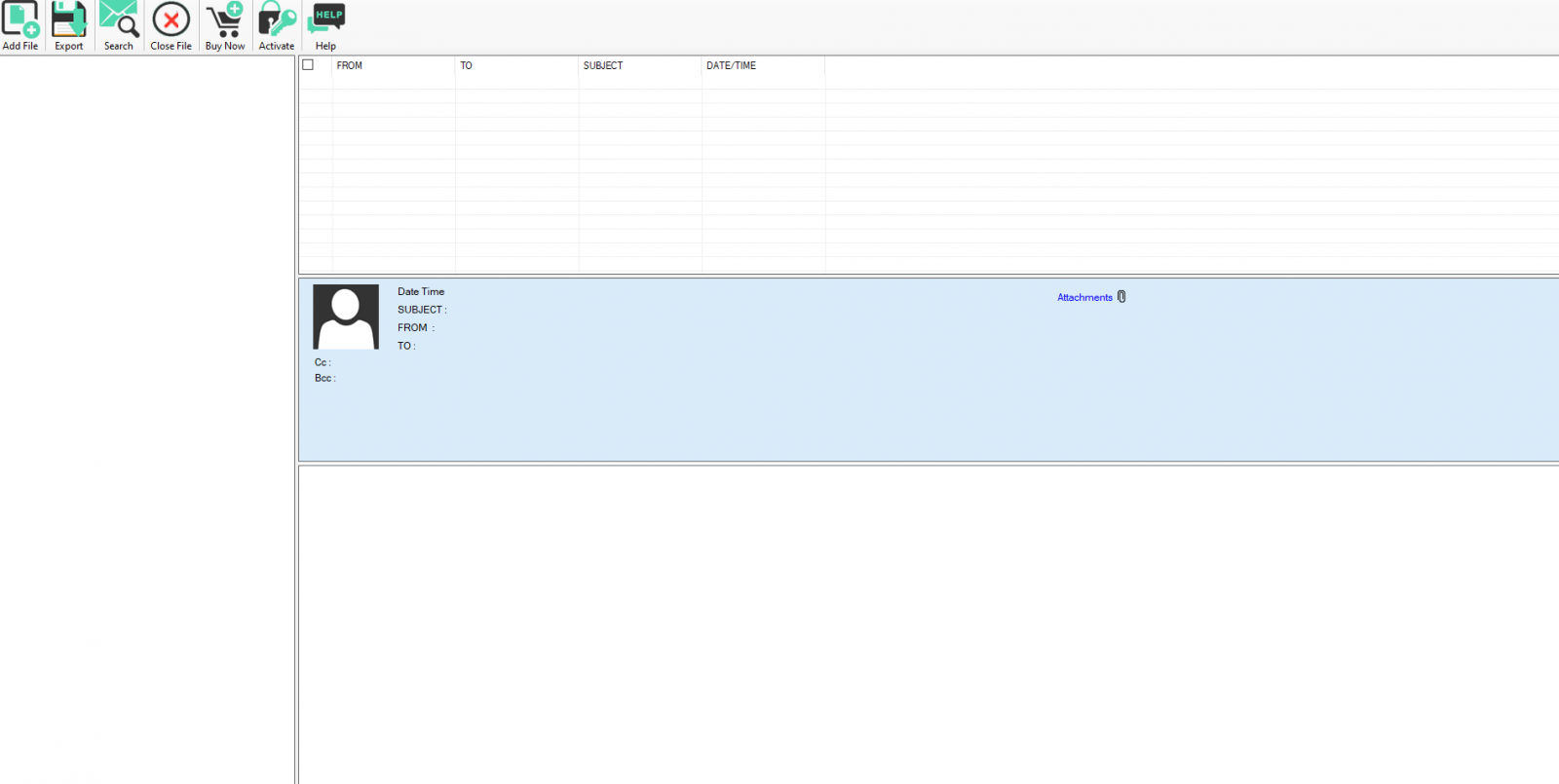Screen dimensions: 1559x784
Task: Open the Attachments link
Action: (x=1084, y=298)
